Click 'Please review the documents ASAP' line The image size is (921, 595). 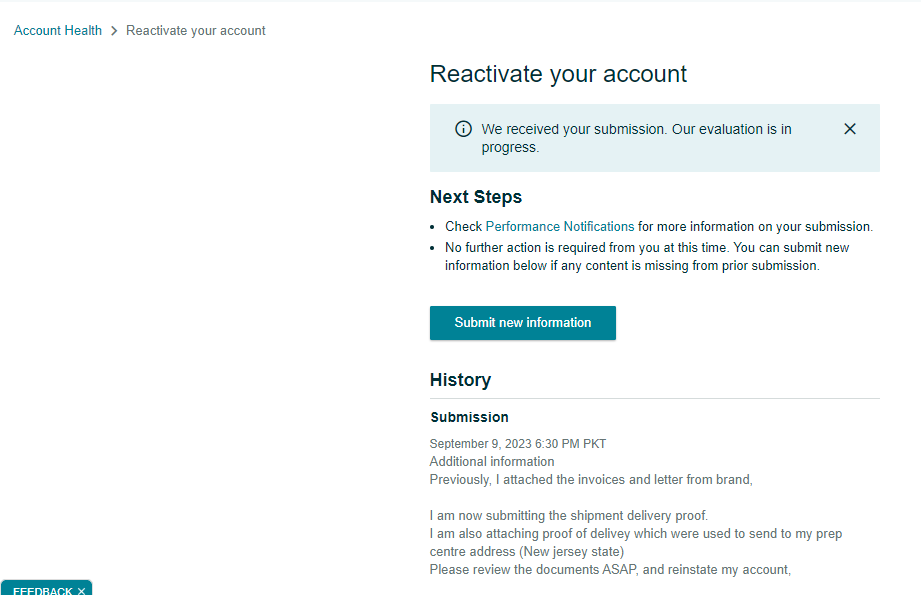(610, 570)
